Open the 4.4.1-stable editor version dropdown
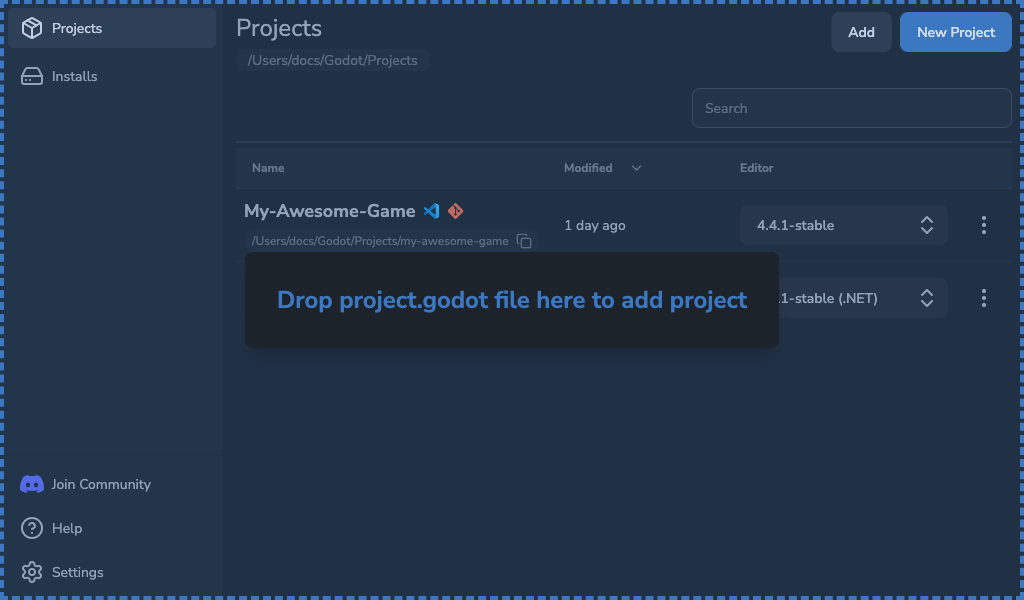This screenshot has height=600, width=1024. [843, 225]
